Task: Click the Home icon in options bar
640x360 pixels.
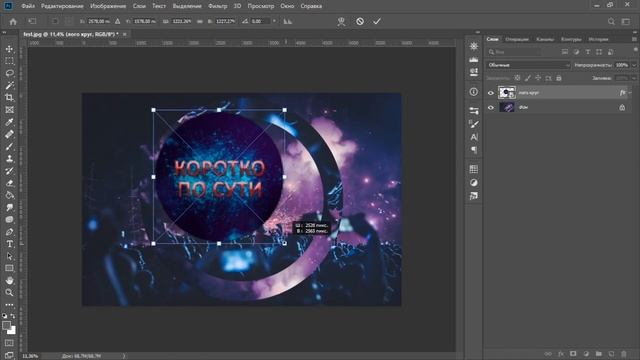Action: (13, 21)
